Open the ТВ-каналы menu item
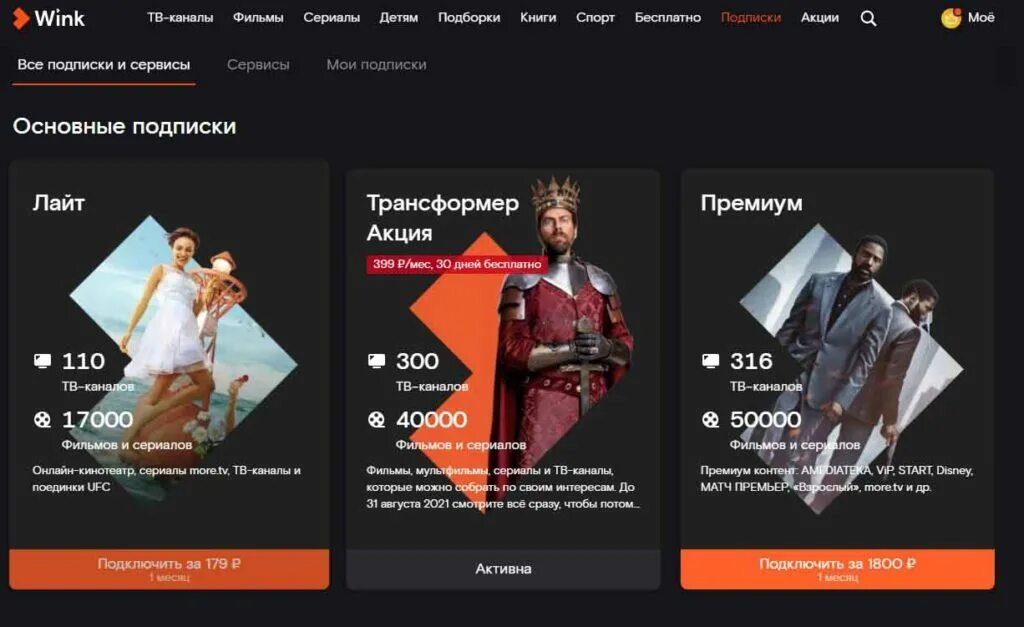Image resolution: width=1024 pixels, height=627 pixels. pyautogui.click(x=180, y=18)
